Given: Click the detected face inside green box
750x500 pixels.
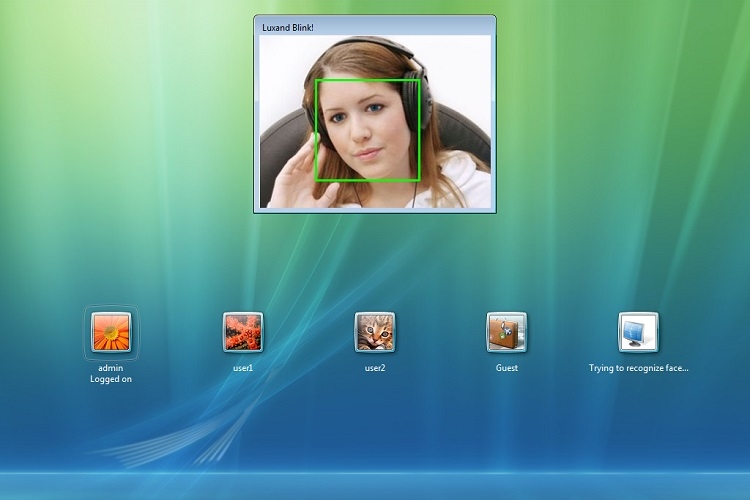Looking at the screenshot, I should pyautogui.click(x=367, y=130).
